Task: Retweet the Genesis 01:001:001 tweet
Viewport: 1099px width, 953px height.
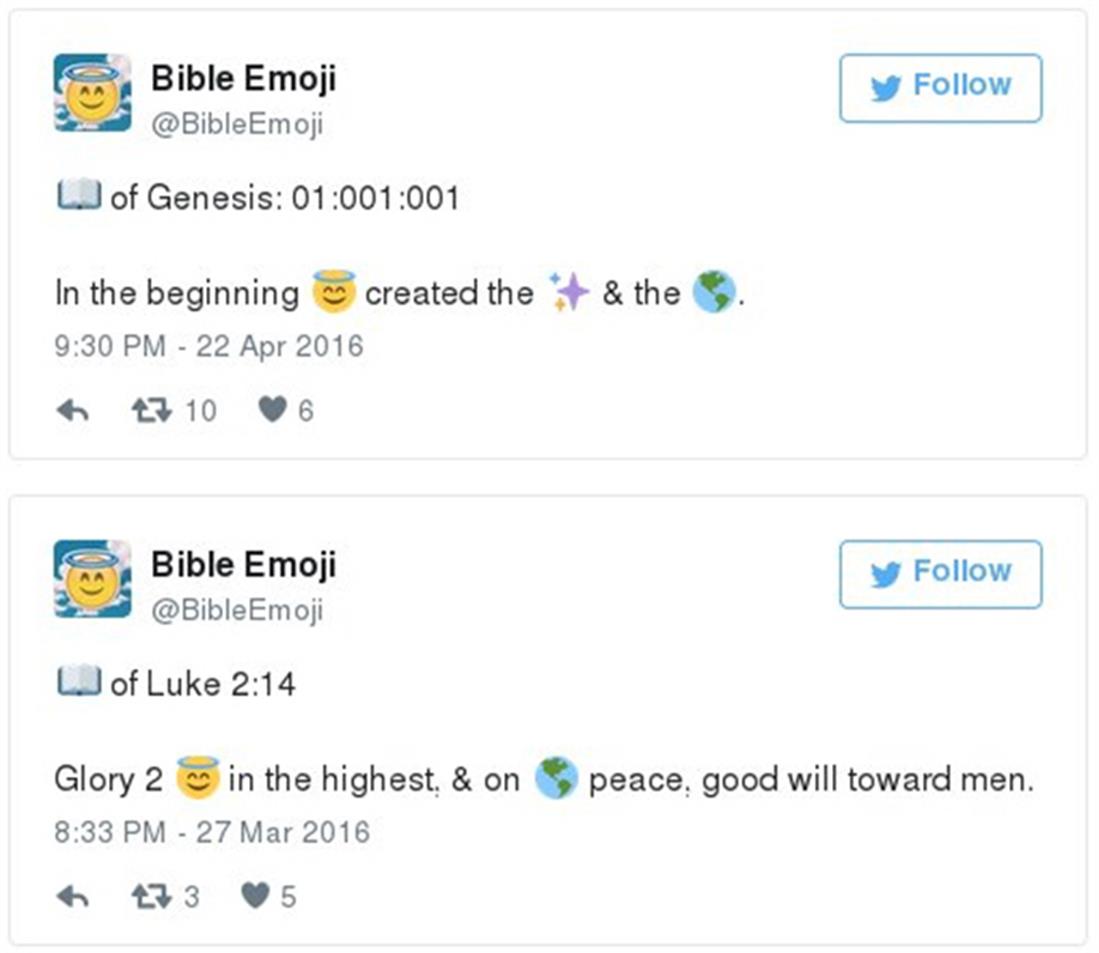Action: [152, 410]
